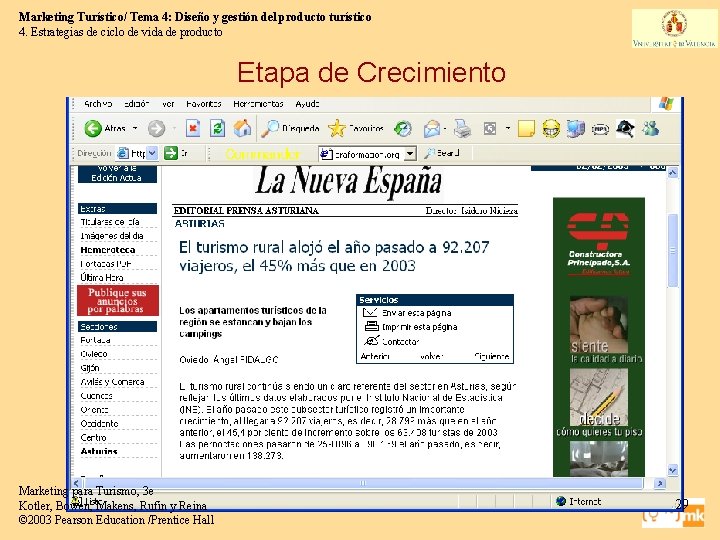Click the volver link in Servicios

pyautogui.click(x=431, y=356)
